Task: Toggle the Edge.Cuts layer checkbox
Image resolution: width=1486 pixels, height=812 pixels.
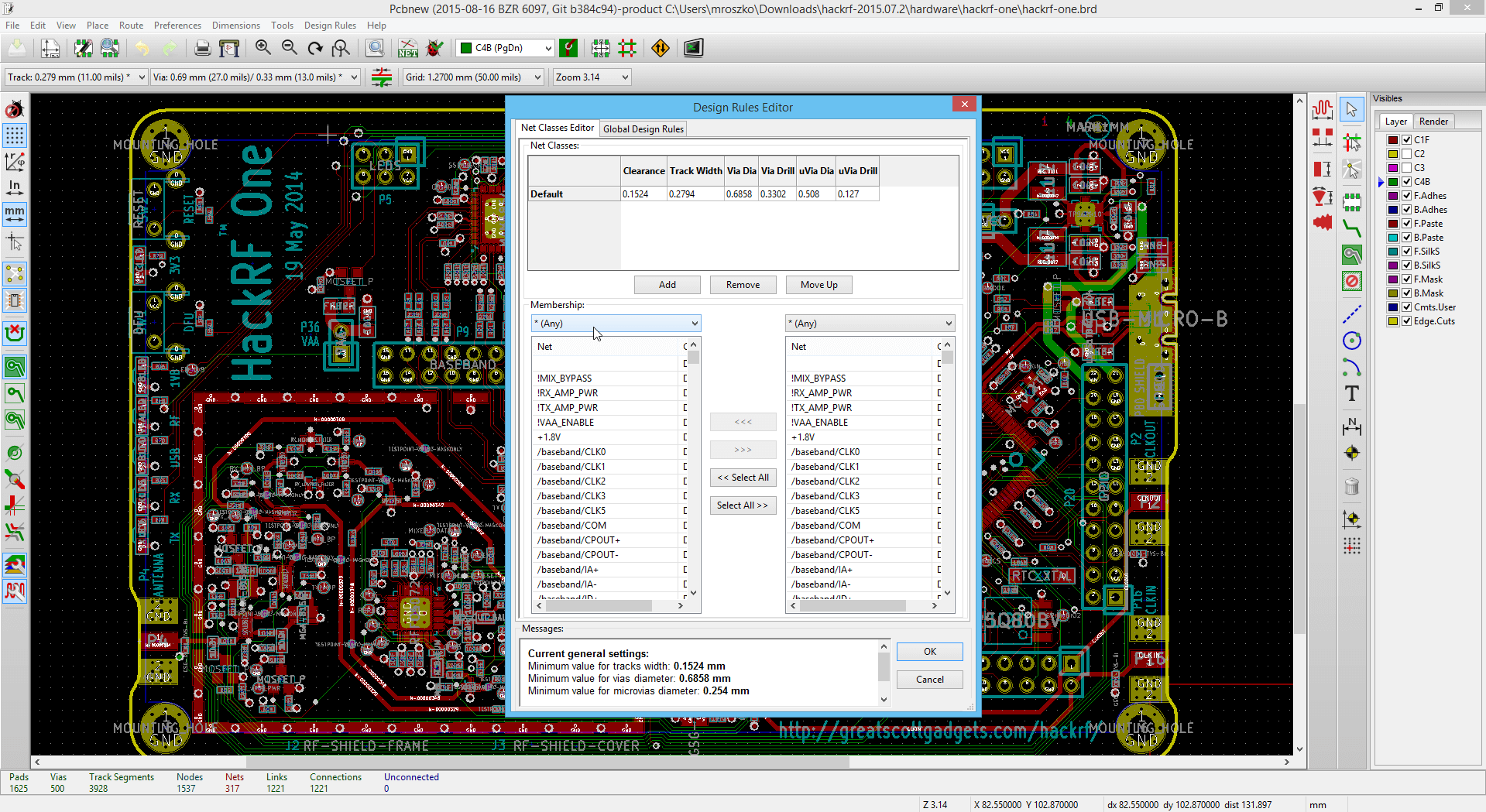Action: 1406,321
